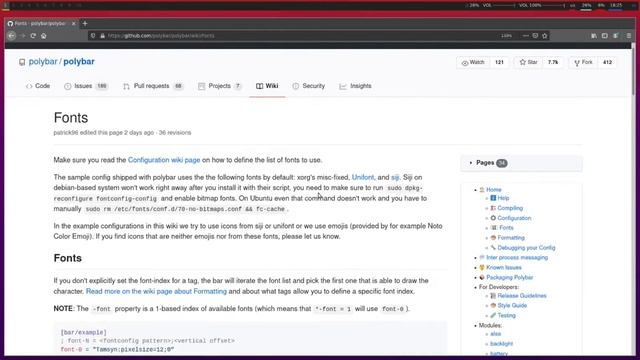This screenshot has width=640, height=360.
Task: Open the Firefox hamburger menu
Action: [x=629, y=36]
